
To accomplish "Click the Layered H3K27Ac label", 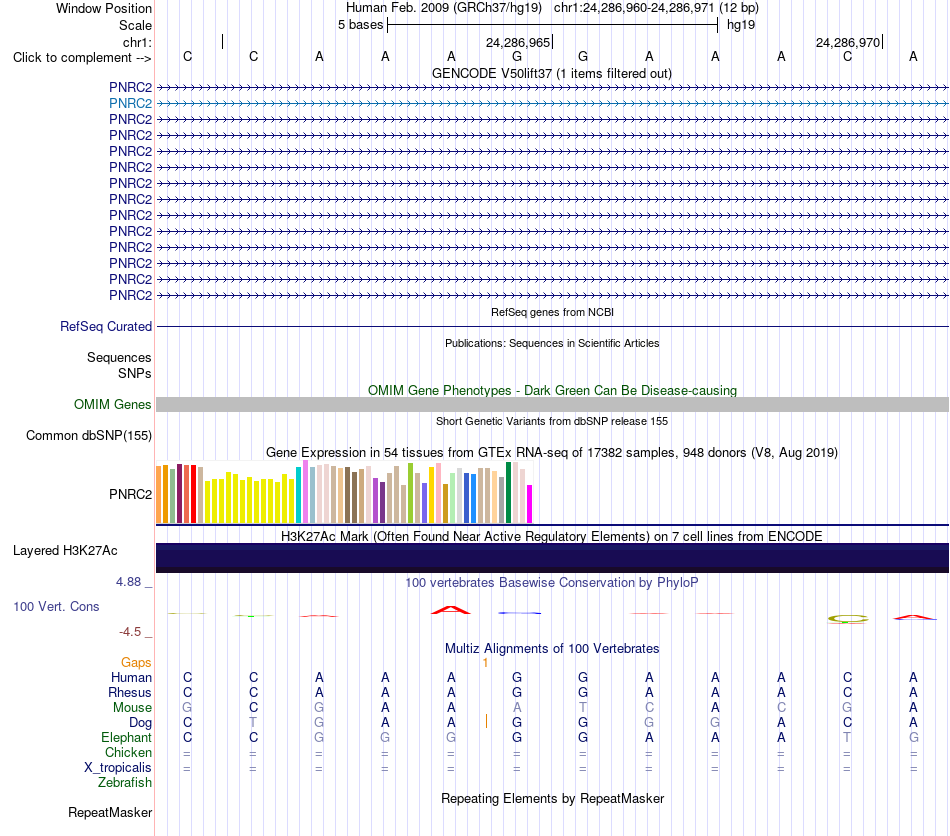I will pos(65,551).
